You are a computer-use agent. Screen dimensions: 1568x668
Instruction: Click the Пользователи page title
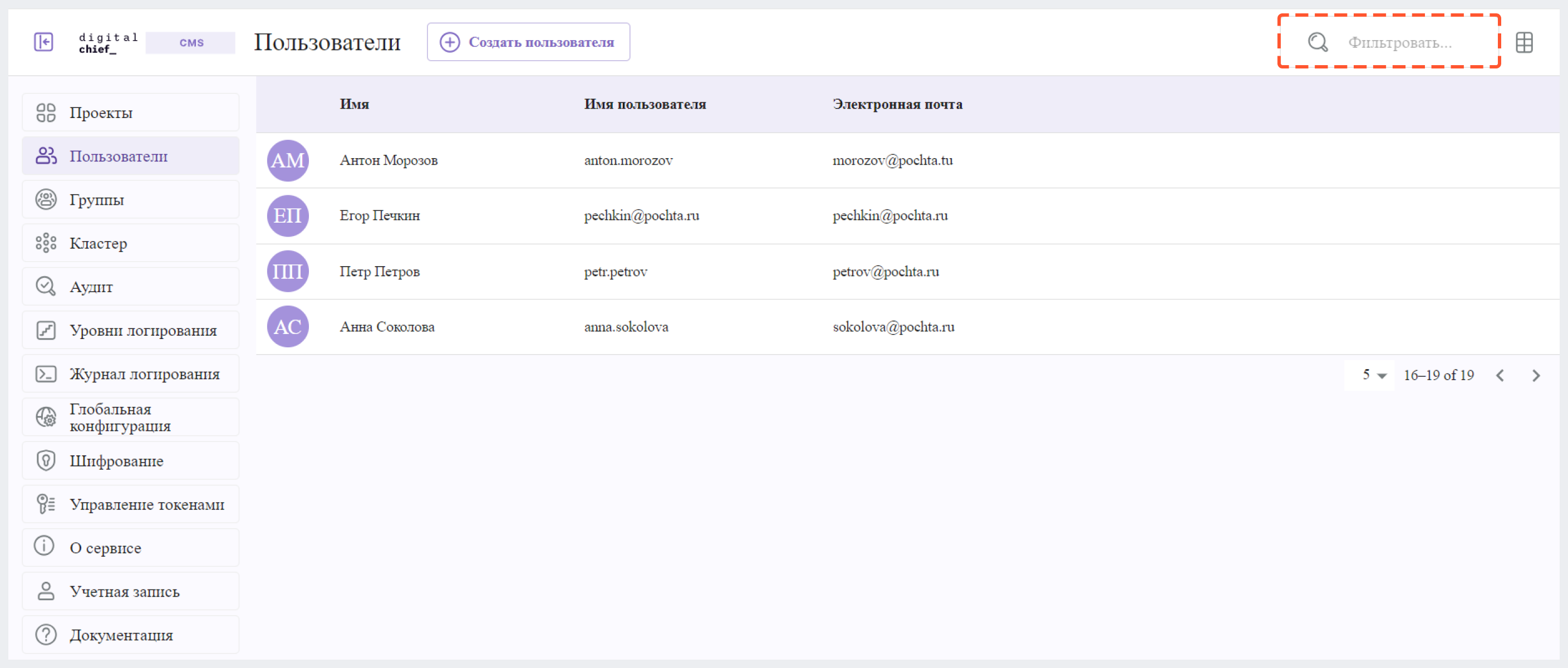click(x=327, y=42)
